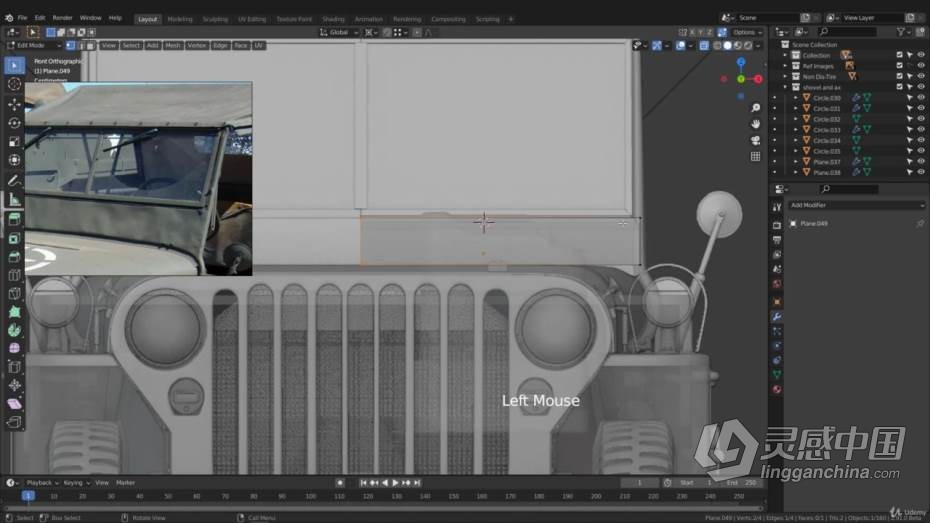Switch to rendered viewport shading

(748, 46)
